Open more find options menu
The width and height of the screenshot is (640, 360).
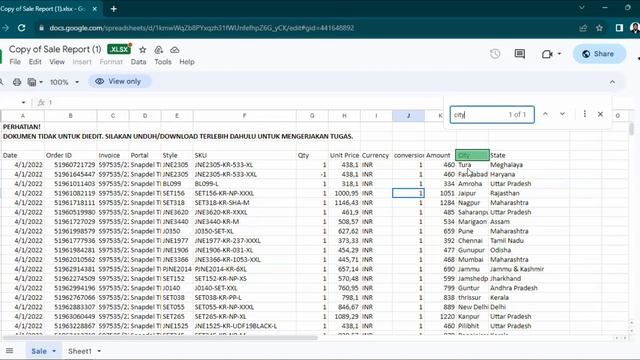[584, 114]
